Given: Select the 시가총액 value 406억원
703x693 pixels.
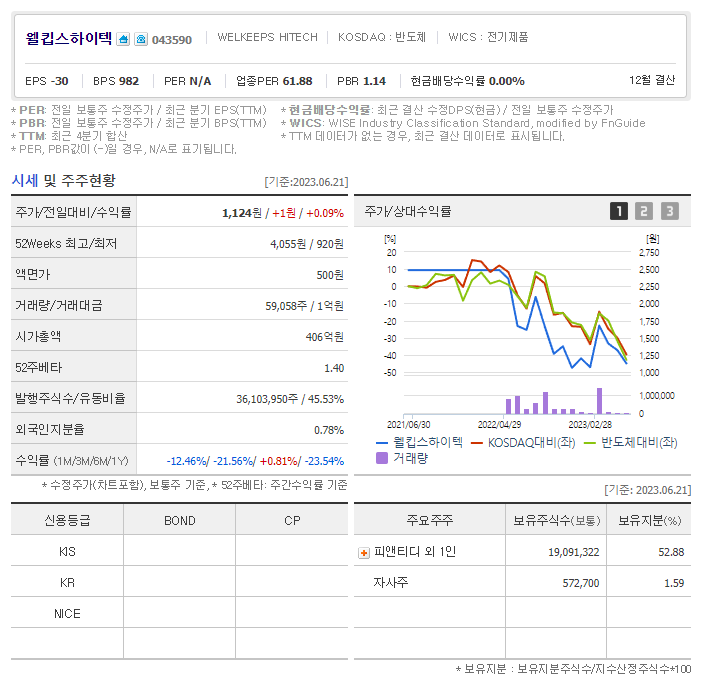Looking at the screenshot, I should [x=325, y=337].
